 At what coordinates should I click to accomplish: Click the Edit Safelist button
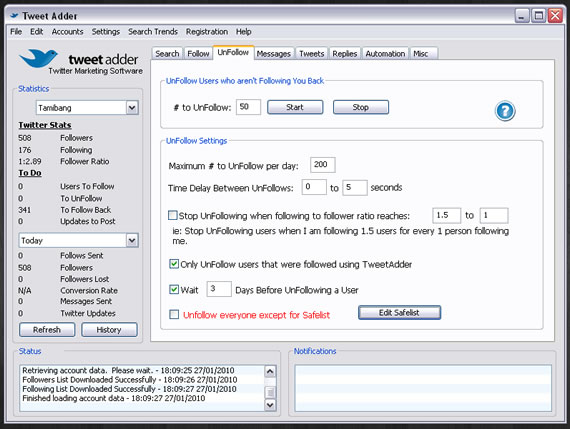(x=399, y=312)
